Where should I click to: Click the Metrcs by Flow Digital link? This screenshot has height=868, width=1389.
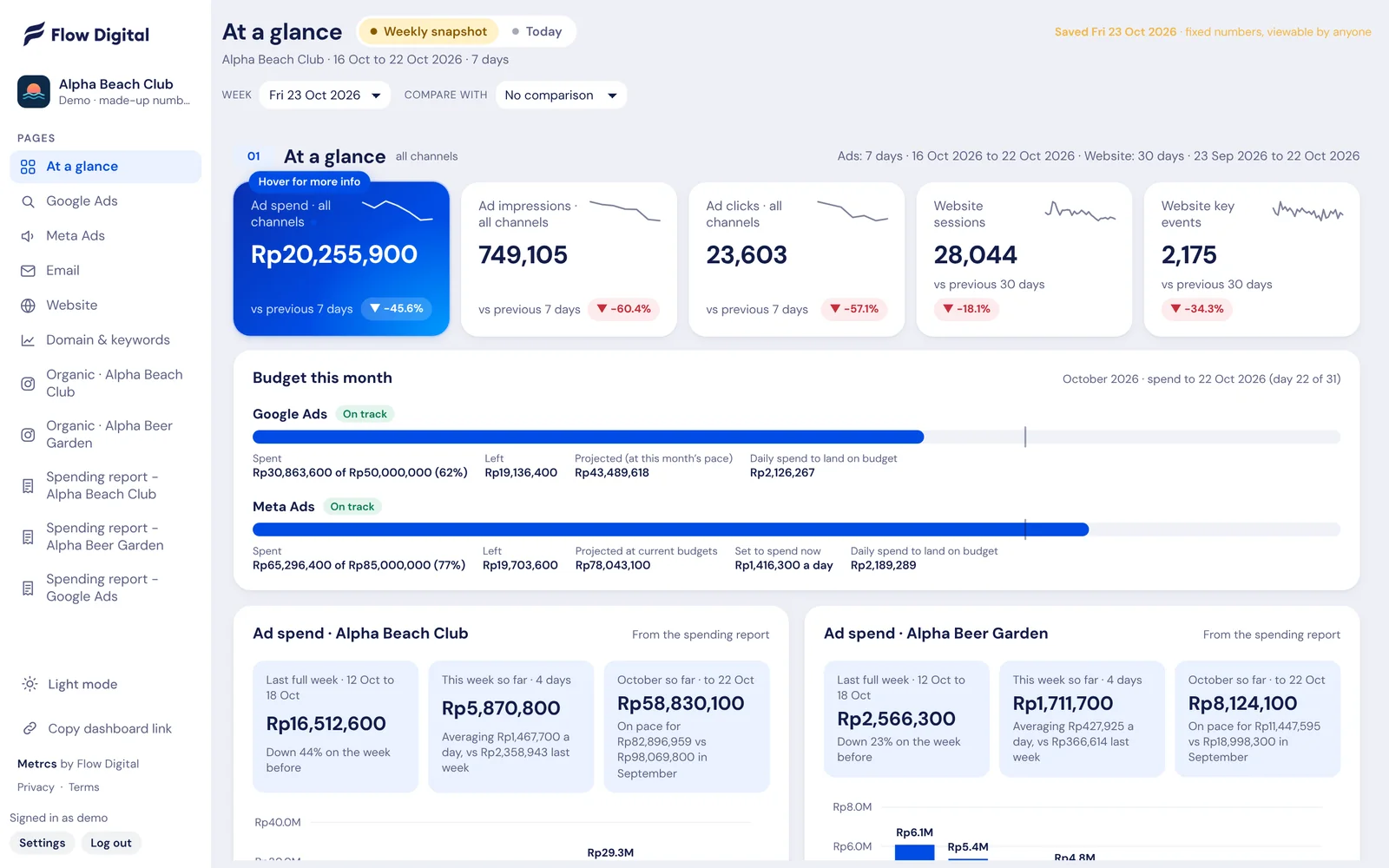[78, 764]
